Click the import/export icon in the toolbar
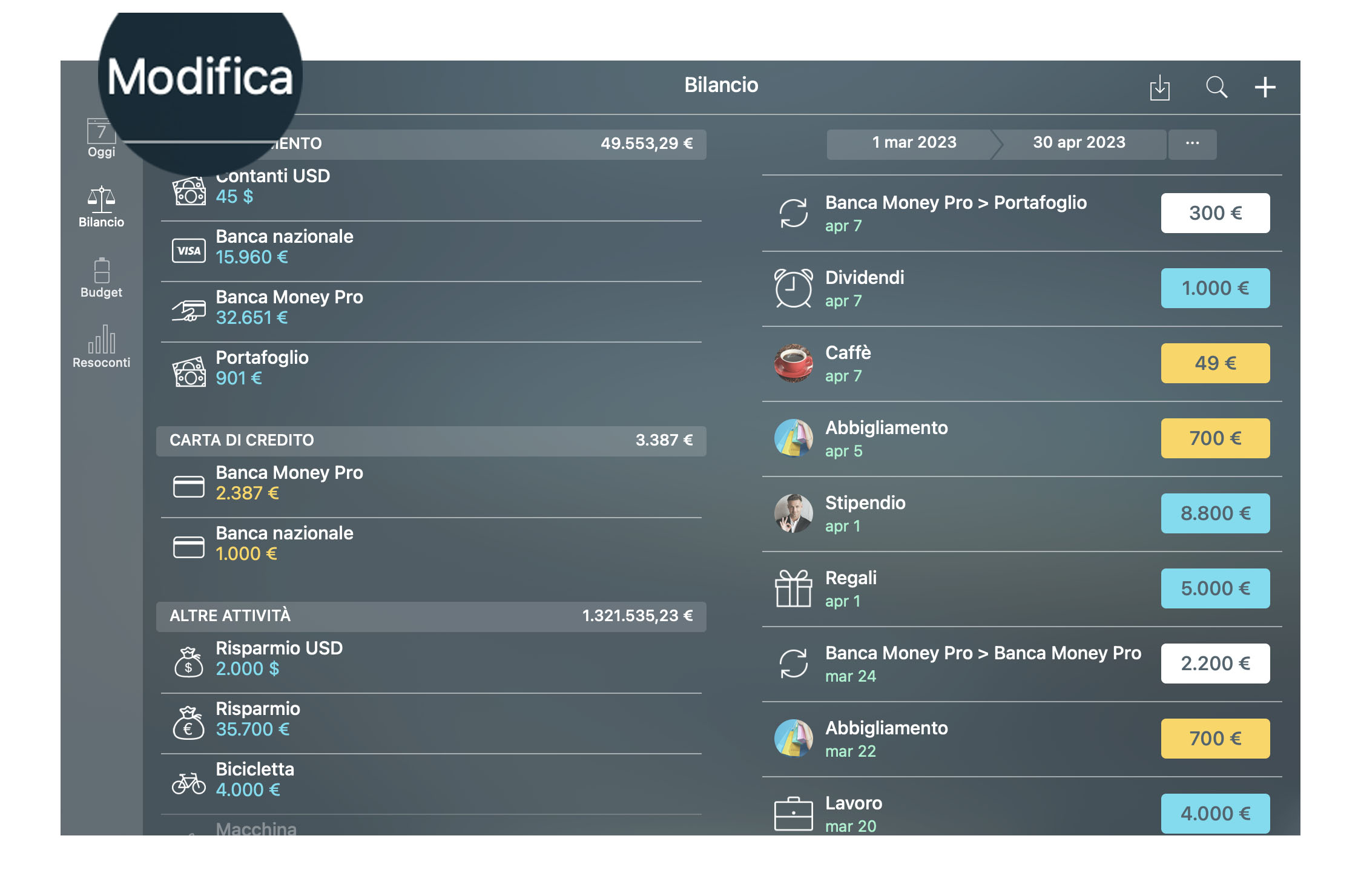Screen dimensions: 1361x896 click(x=1159, y=87)
